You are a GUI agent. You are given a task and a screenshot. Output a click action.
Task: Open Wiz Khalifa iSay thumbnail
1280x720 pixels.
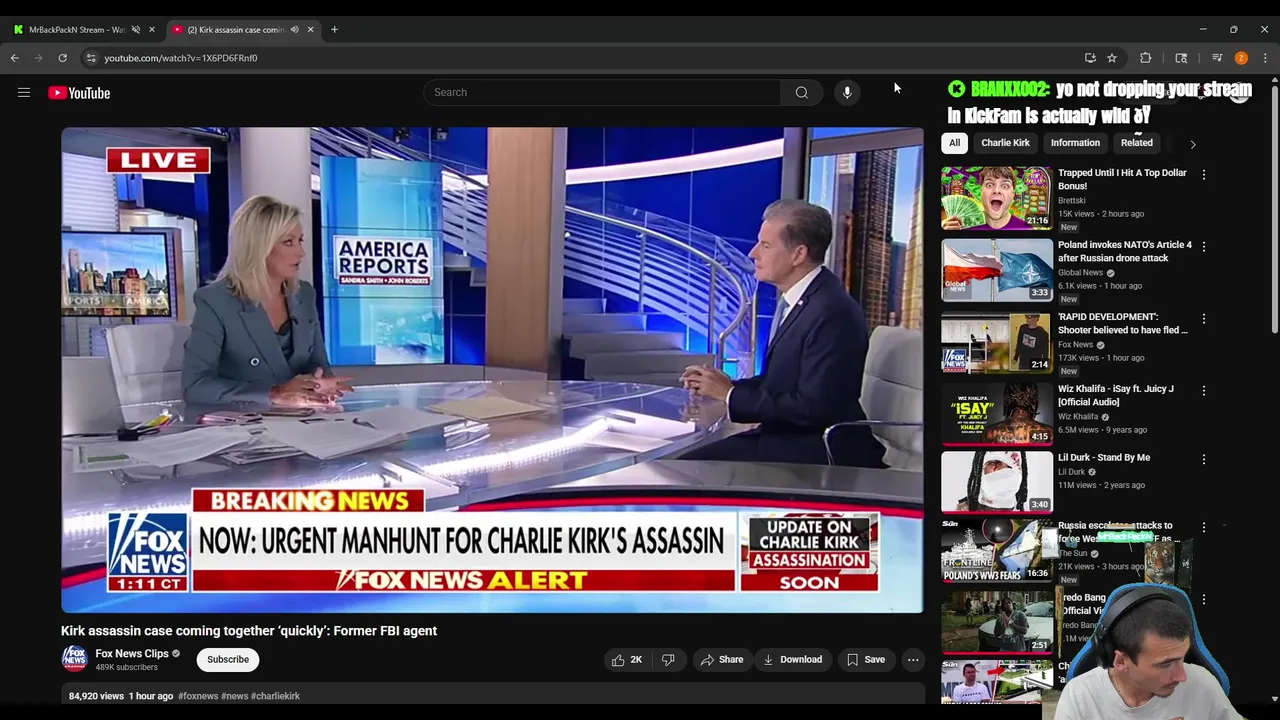click(997, 414)
